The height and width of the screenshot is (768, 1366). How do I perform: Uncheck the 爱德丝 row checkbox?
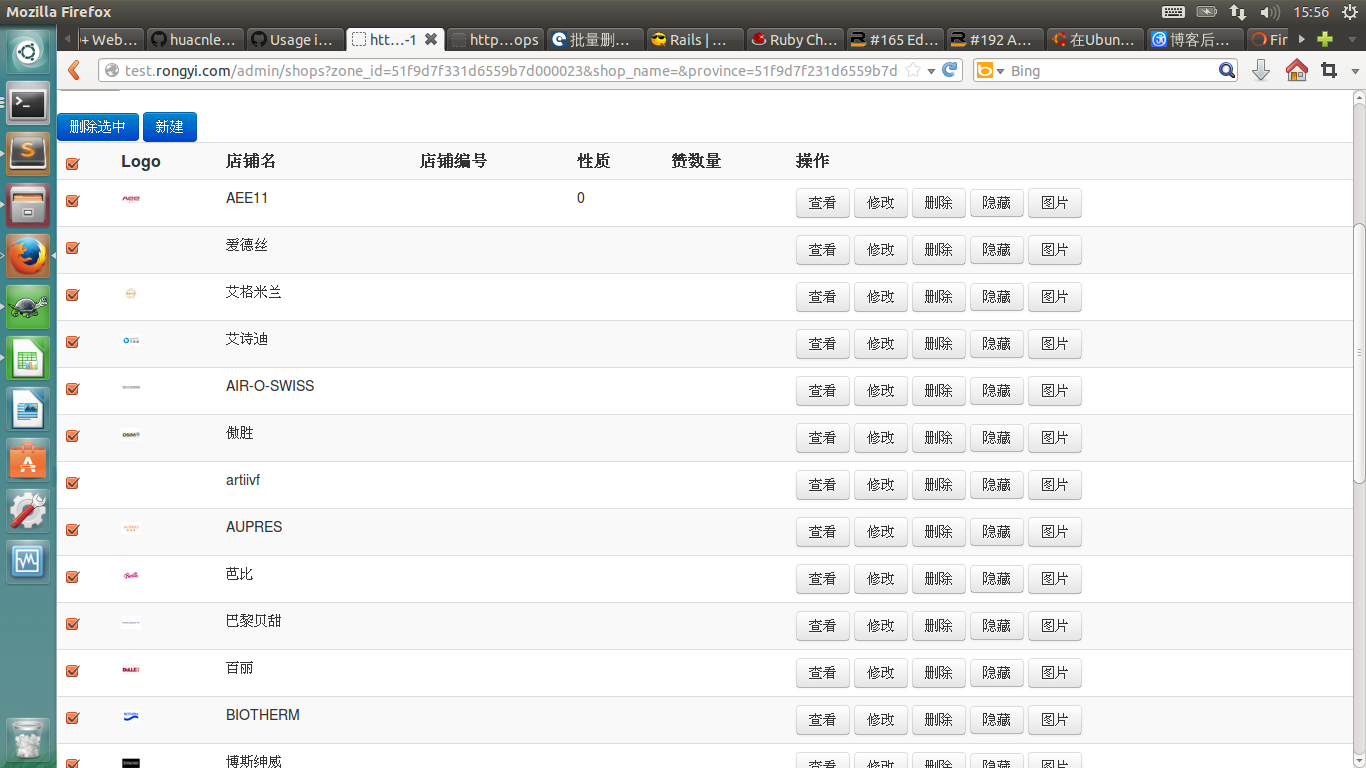(72, 248)
